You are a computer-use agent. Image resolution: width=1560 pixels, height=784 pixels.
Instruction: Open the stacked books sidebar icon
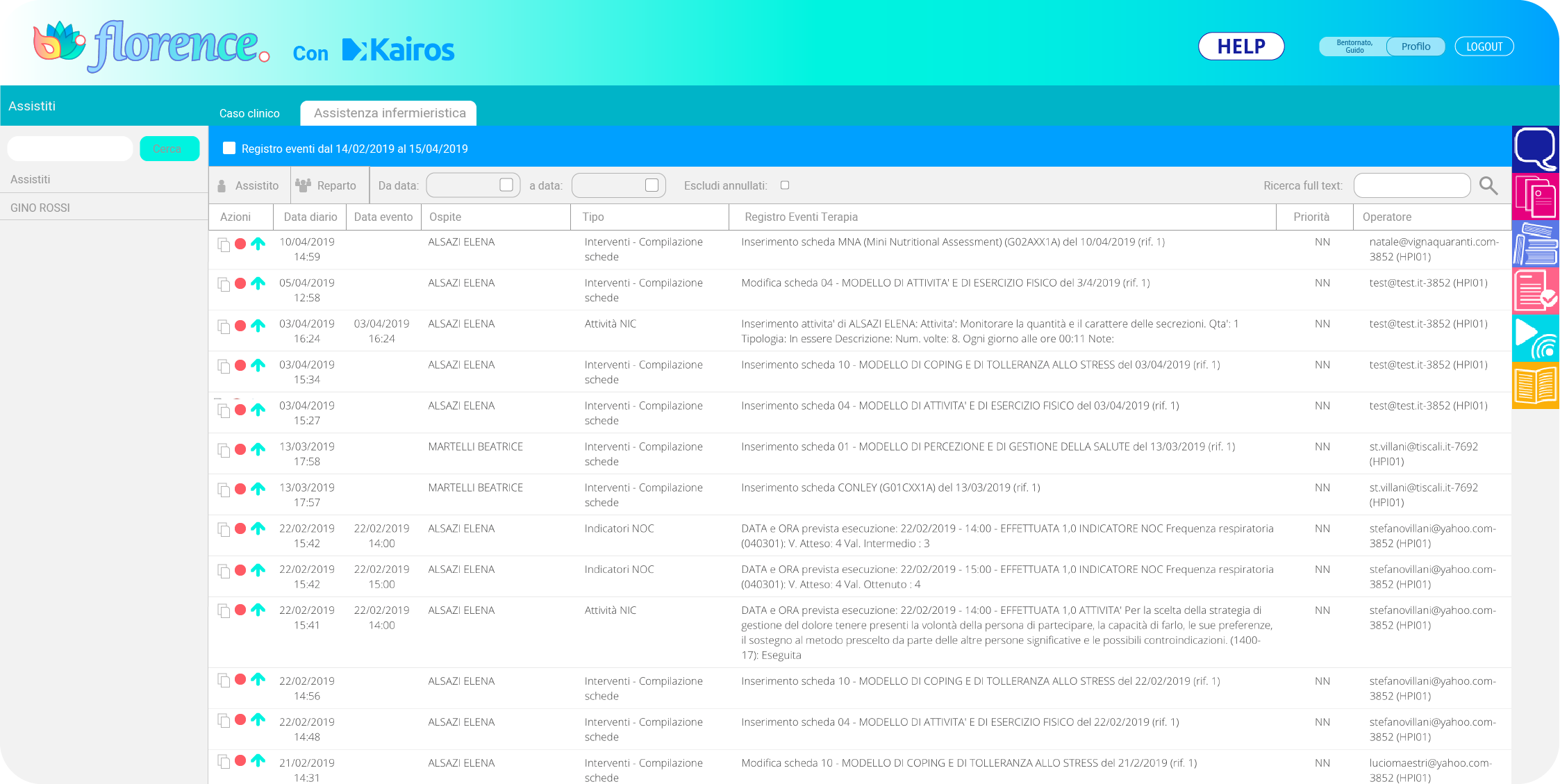[x=1535, y=244]
